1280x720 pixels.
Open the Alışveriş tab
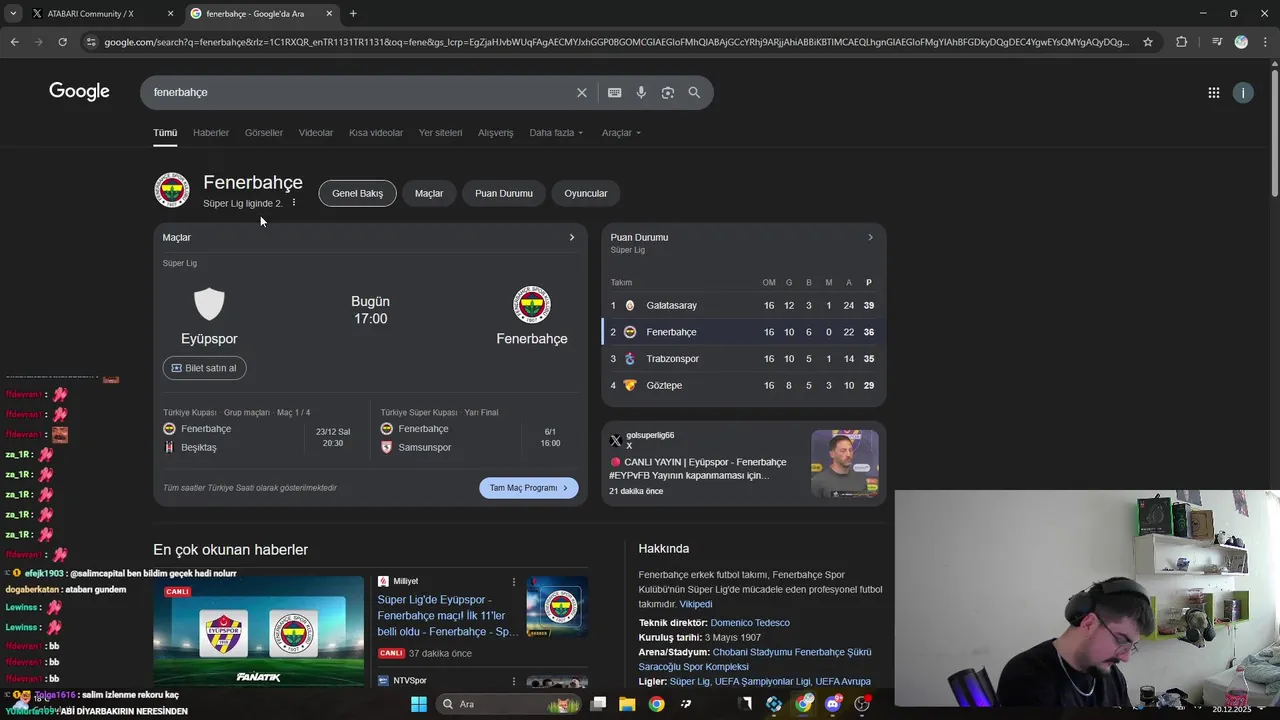pos(495,132)
